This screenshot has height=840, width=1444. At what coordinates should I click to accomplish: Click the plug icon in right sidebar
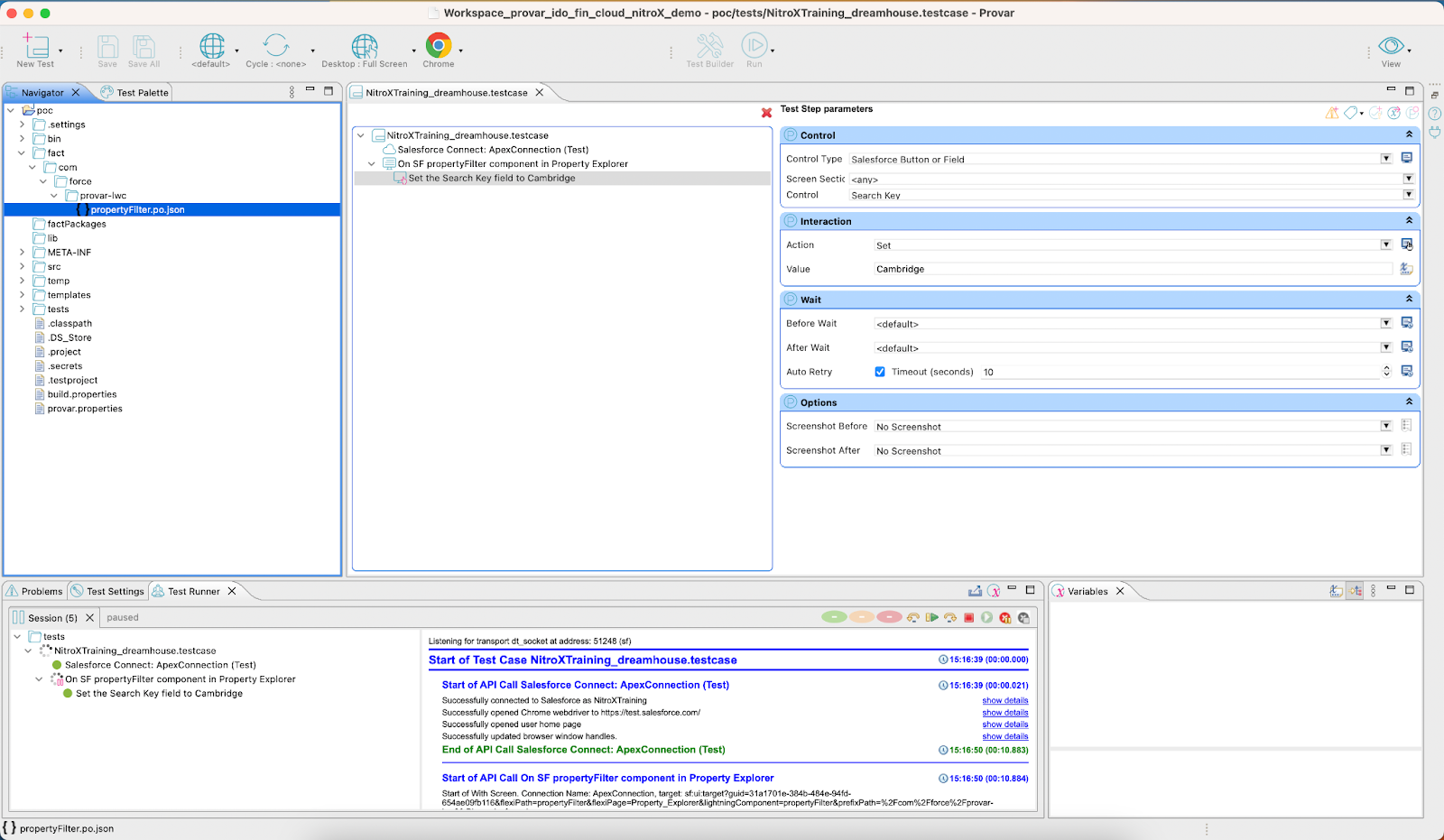coord(1434,132)
